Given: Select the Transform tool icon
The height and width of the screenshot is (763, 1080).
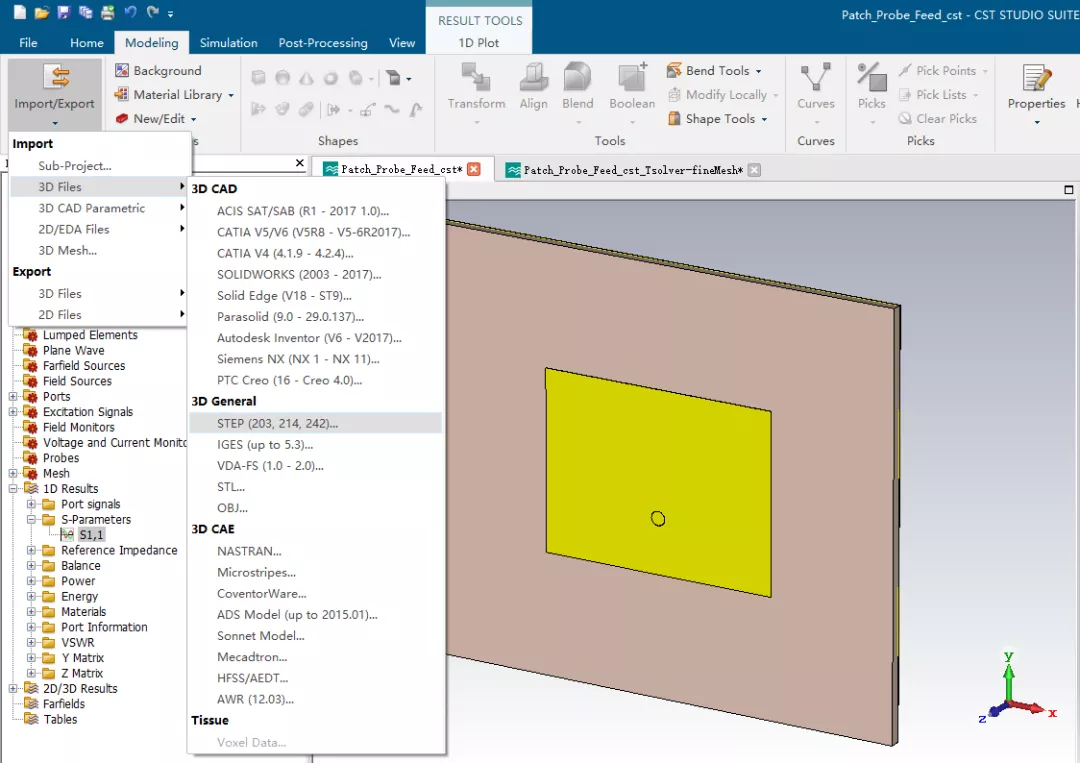Looking at the screenshot, I should pyautogui.click(x=476, y=76).
